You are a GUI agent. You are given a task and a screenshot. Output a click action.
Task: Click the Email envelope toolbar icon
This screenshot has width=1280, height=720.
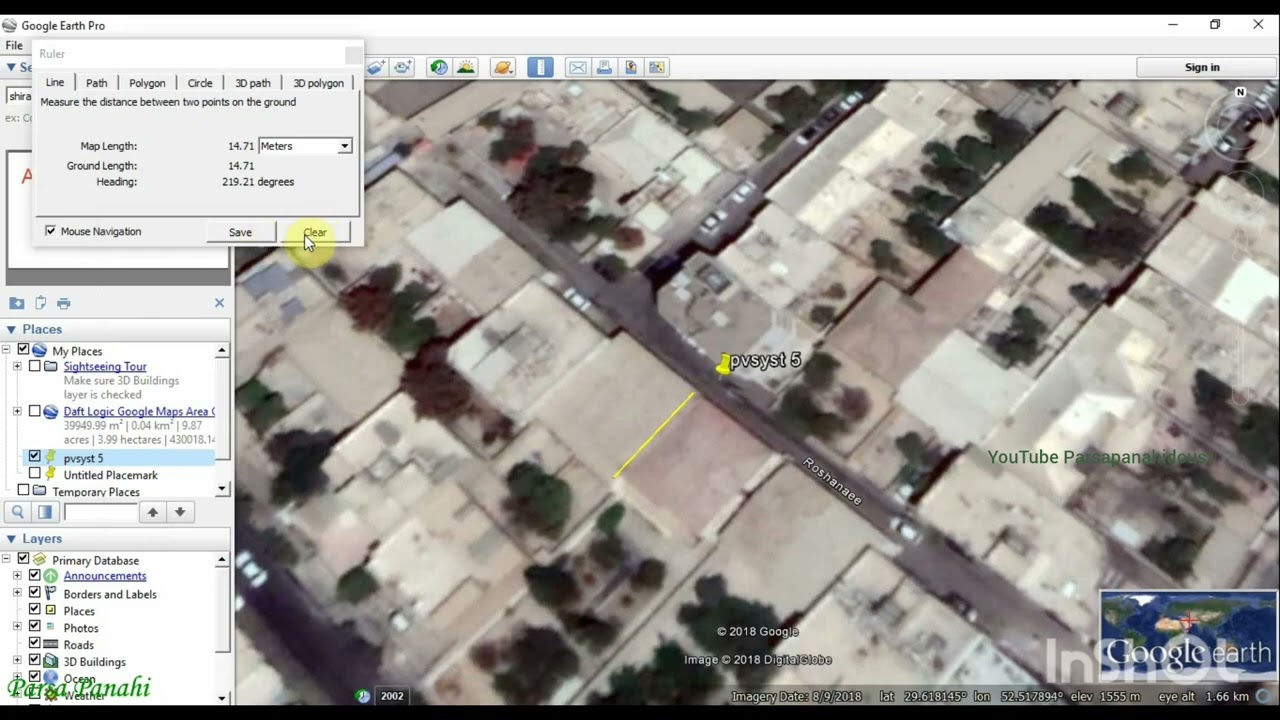click(x=578, y=67)
